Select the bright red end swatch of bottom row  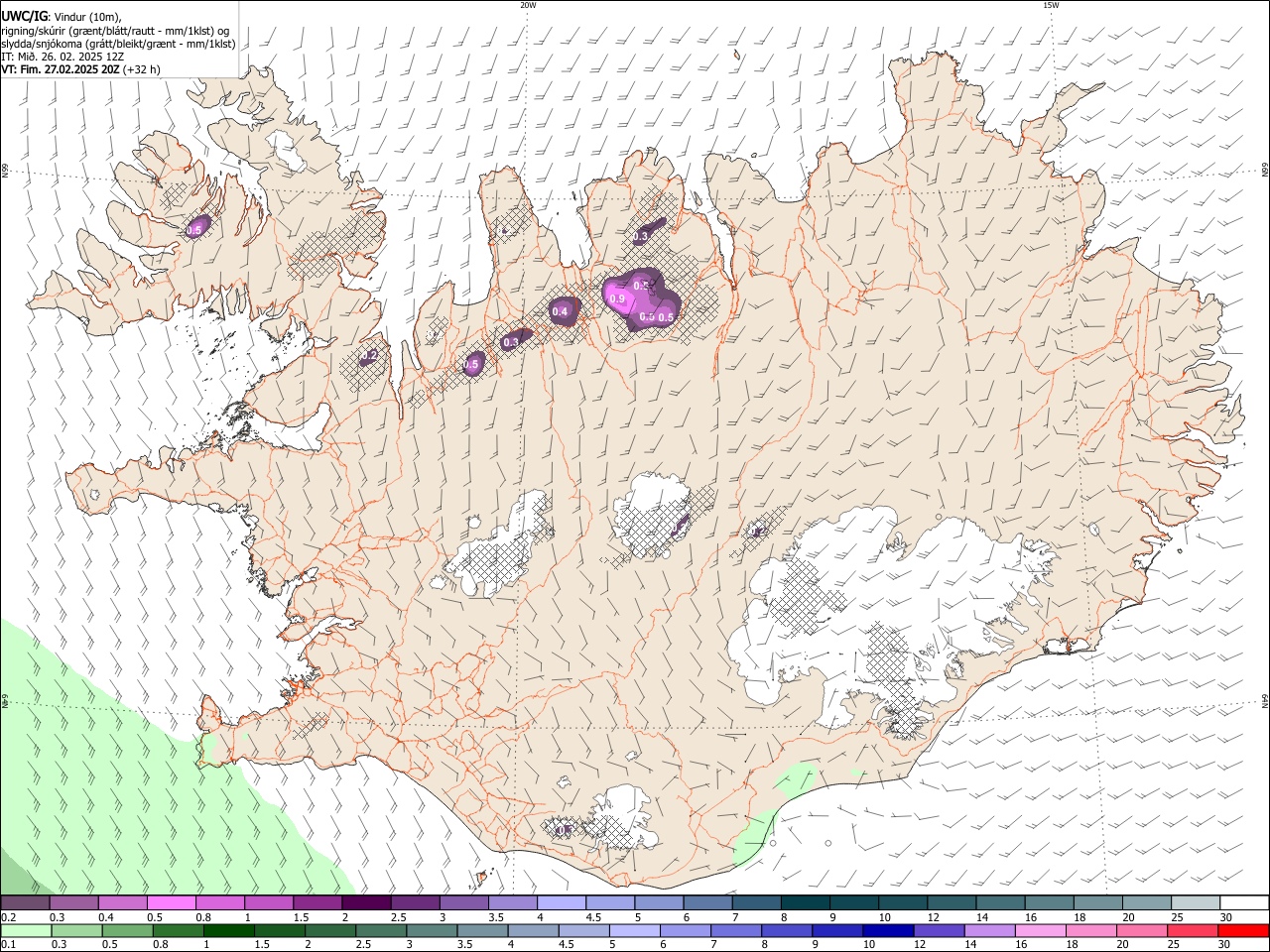[1244, 931]
